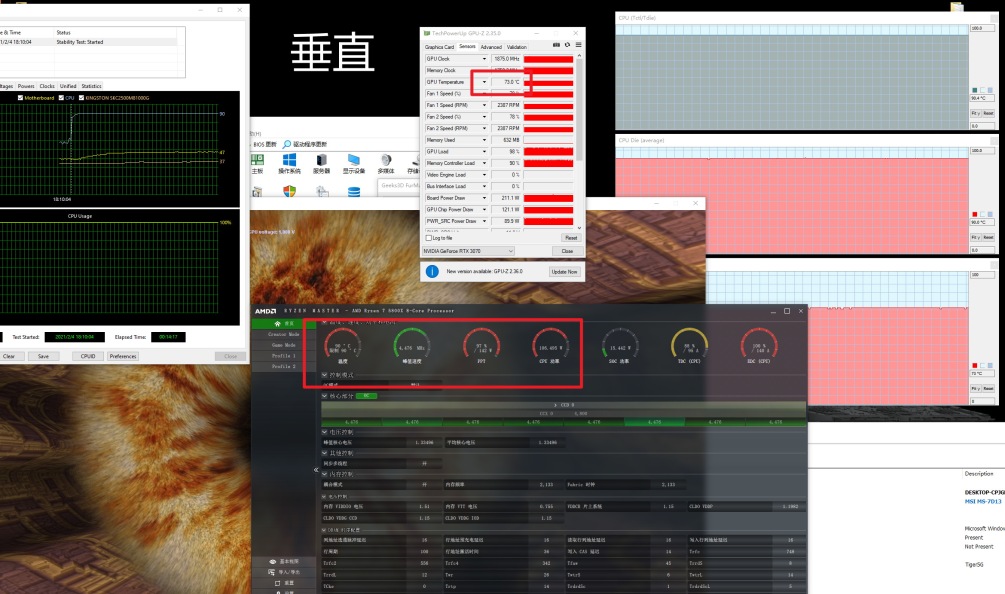This screenshot has height=594, width=1005.
Task: Switch to Validation tab in GPU-Z
Action: click(x=517, y=47)
